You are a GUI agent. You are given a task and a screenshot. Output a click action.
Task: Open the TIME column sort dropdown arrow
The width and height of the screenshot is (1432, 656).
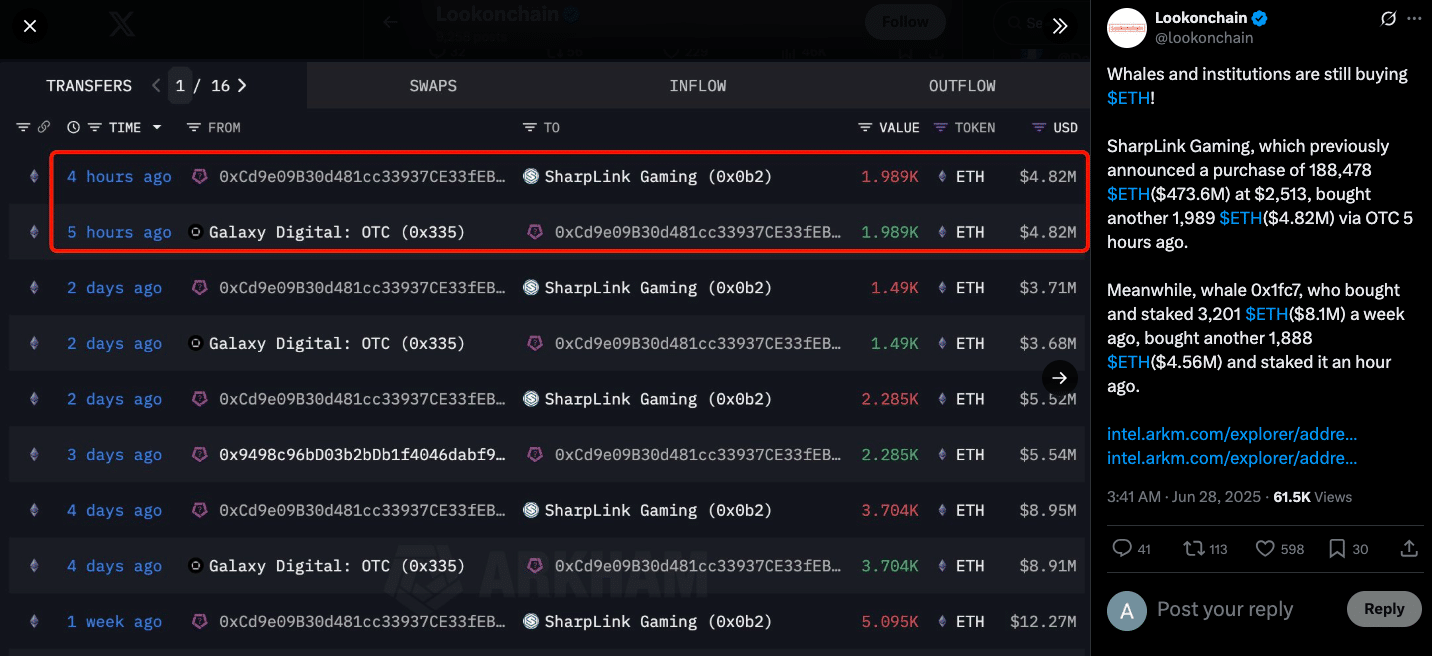(x=157, y=128)
